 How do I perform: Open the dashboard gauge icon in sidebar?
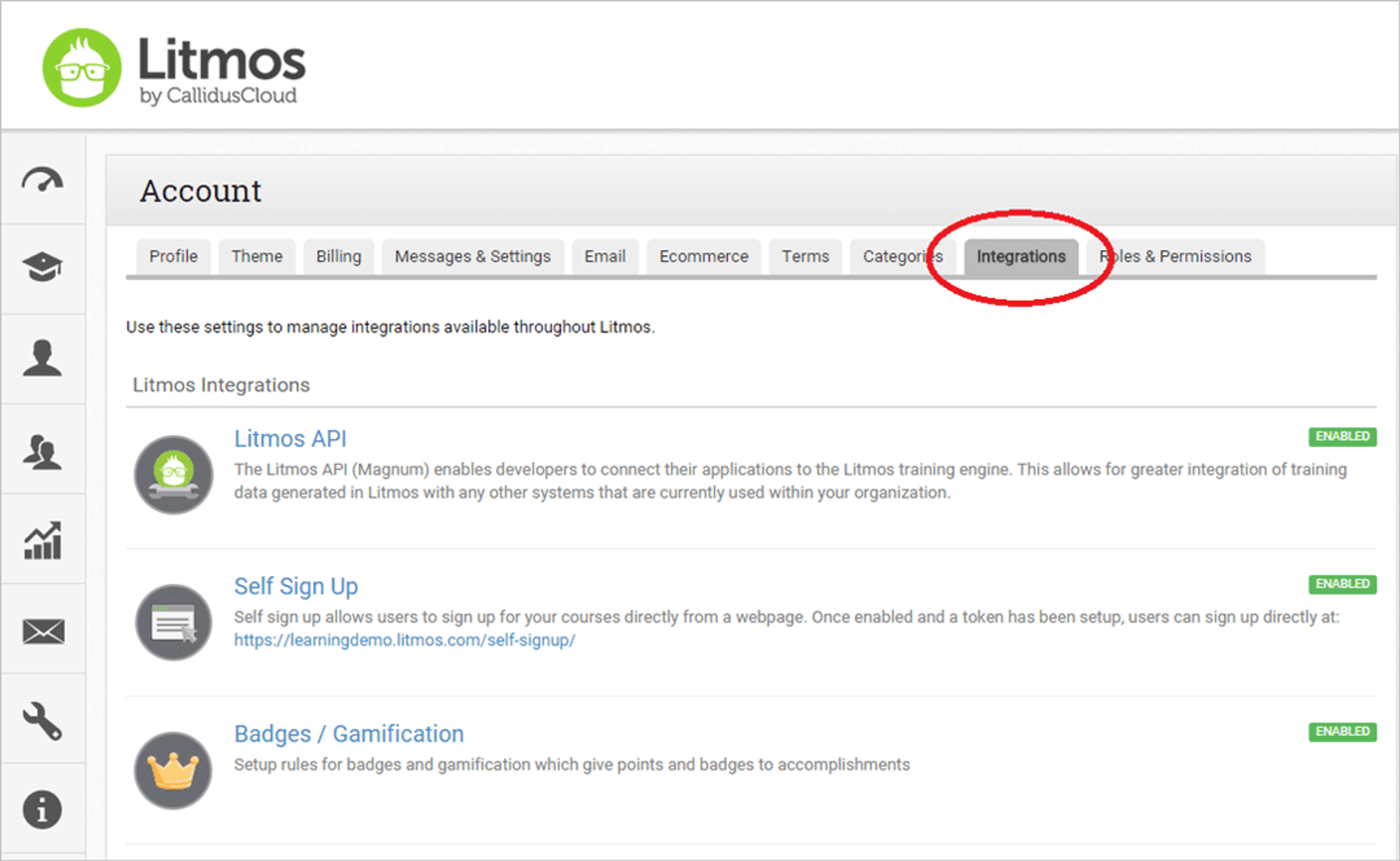click(x=43, y=180)
